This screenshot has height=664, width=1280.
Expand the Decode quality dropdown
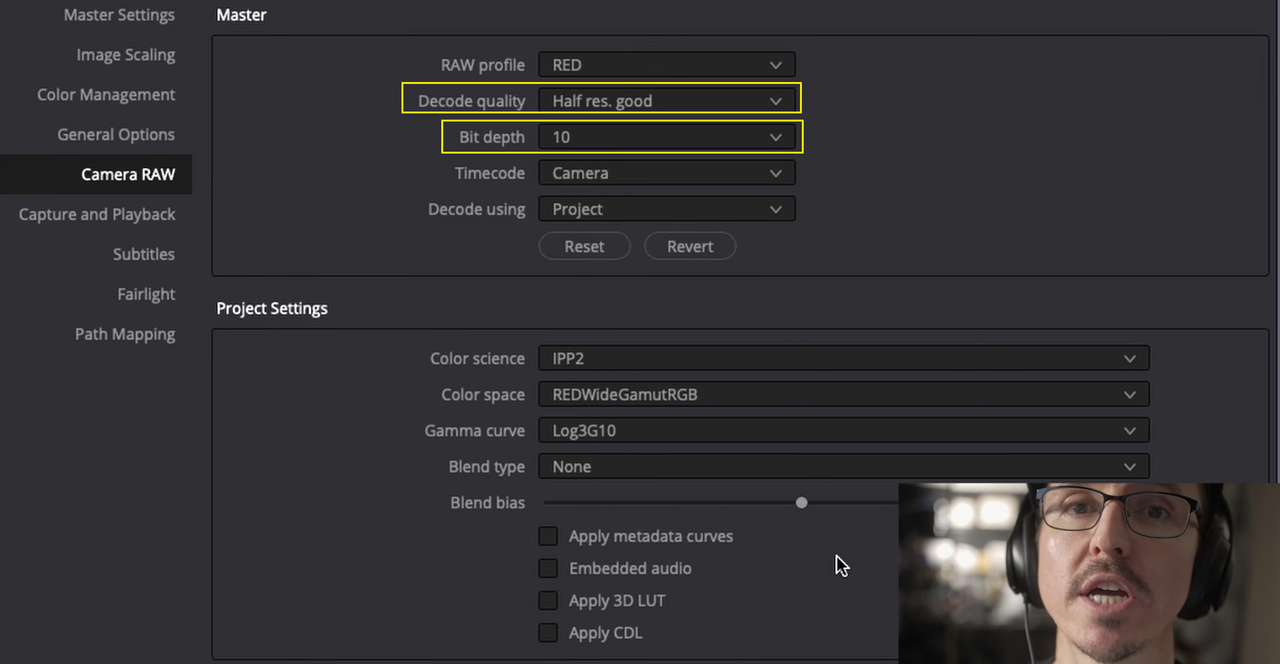pyautogui.click(x=667, y=101)
